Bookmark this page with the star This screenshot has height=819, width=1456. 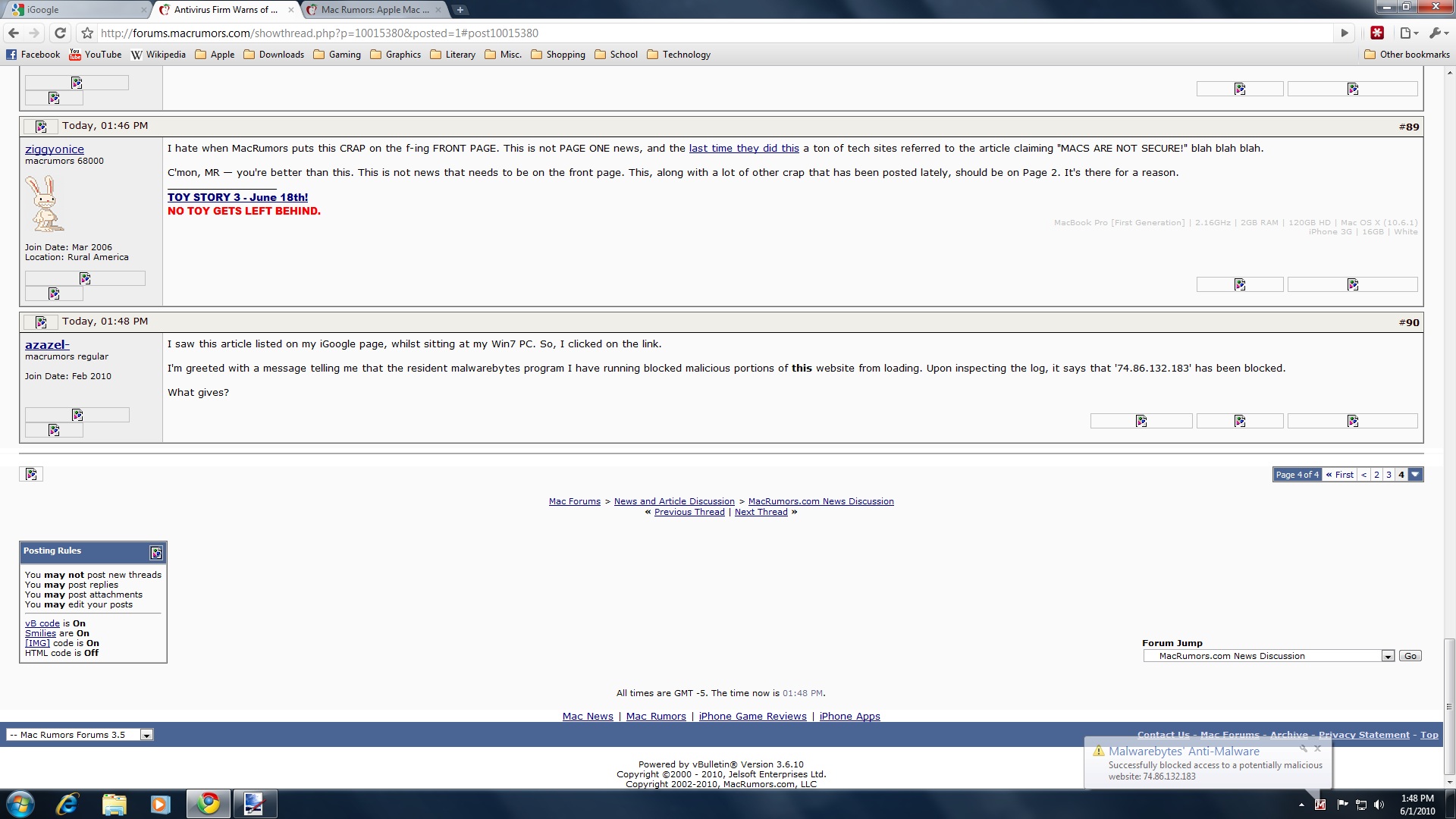coord(87,33)
